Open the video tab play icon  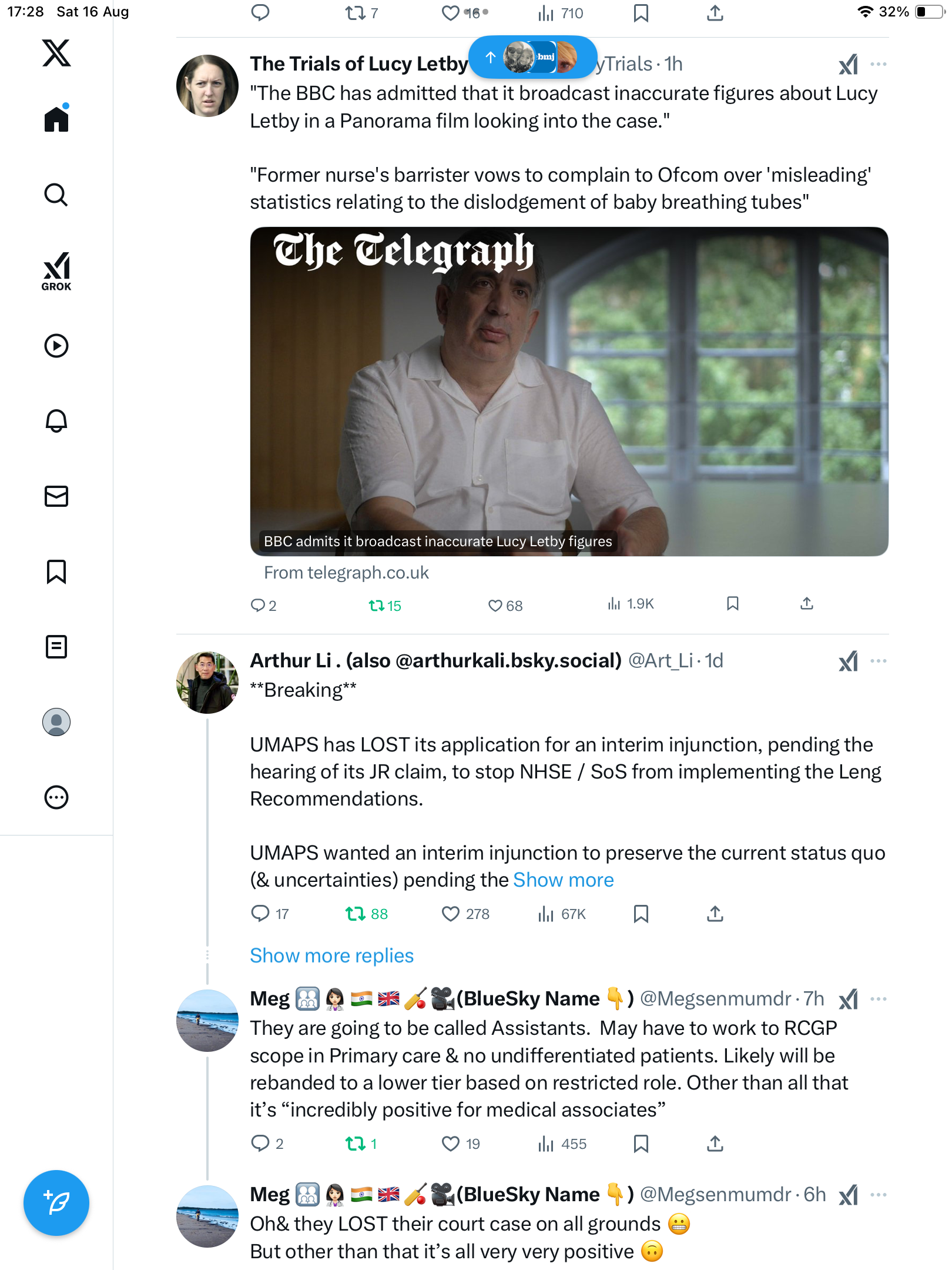(56, 346)
